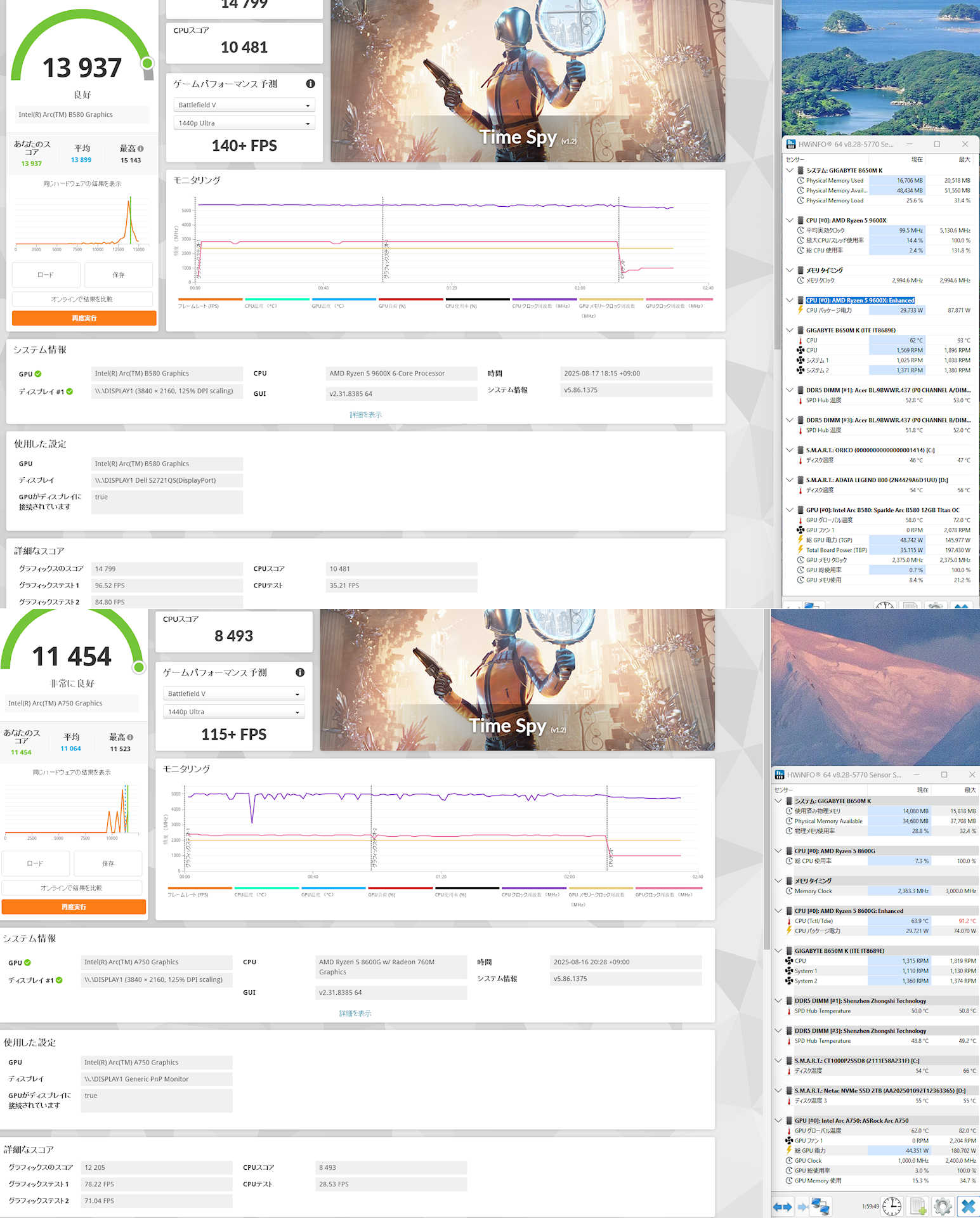Click fan icon of System 2 1,360 RPM row

(789, 981)
